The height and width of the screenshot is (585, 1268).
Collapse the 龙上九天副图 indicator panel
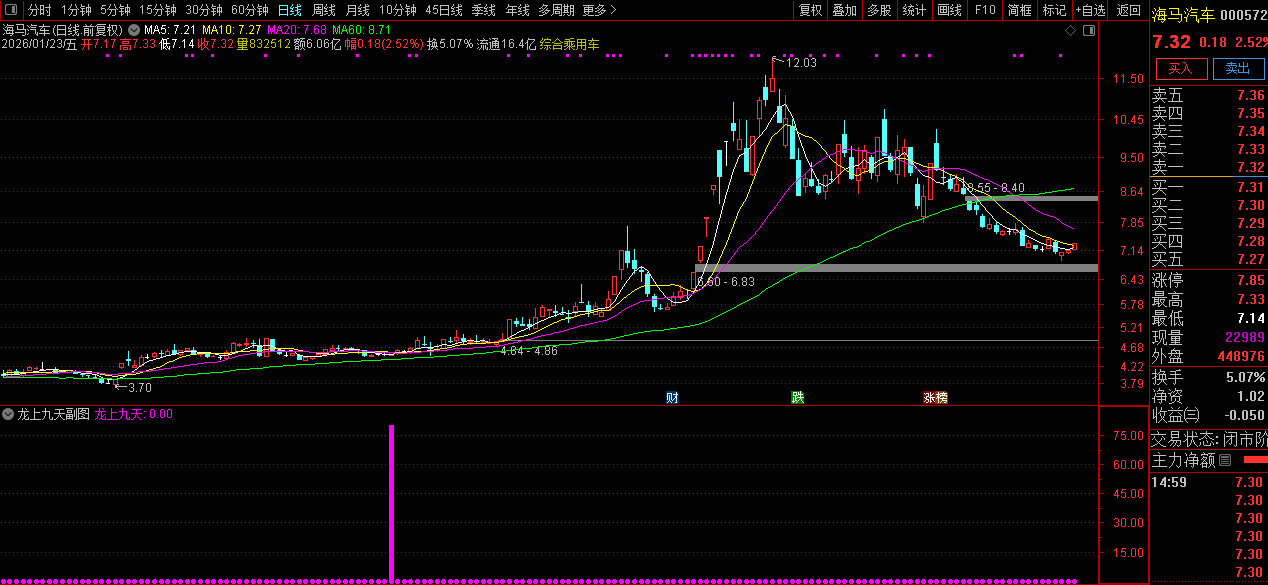pos(9,413)
